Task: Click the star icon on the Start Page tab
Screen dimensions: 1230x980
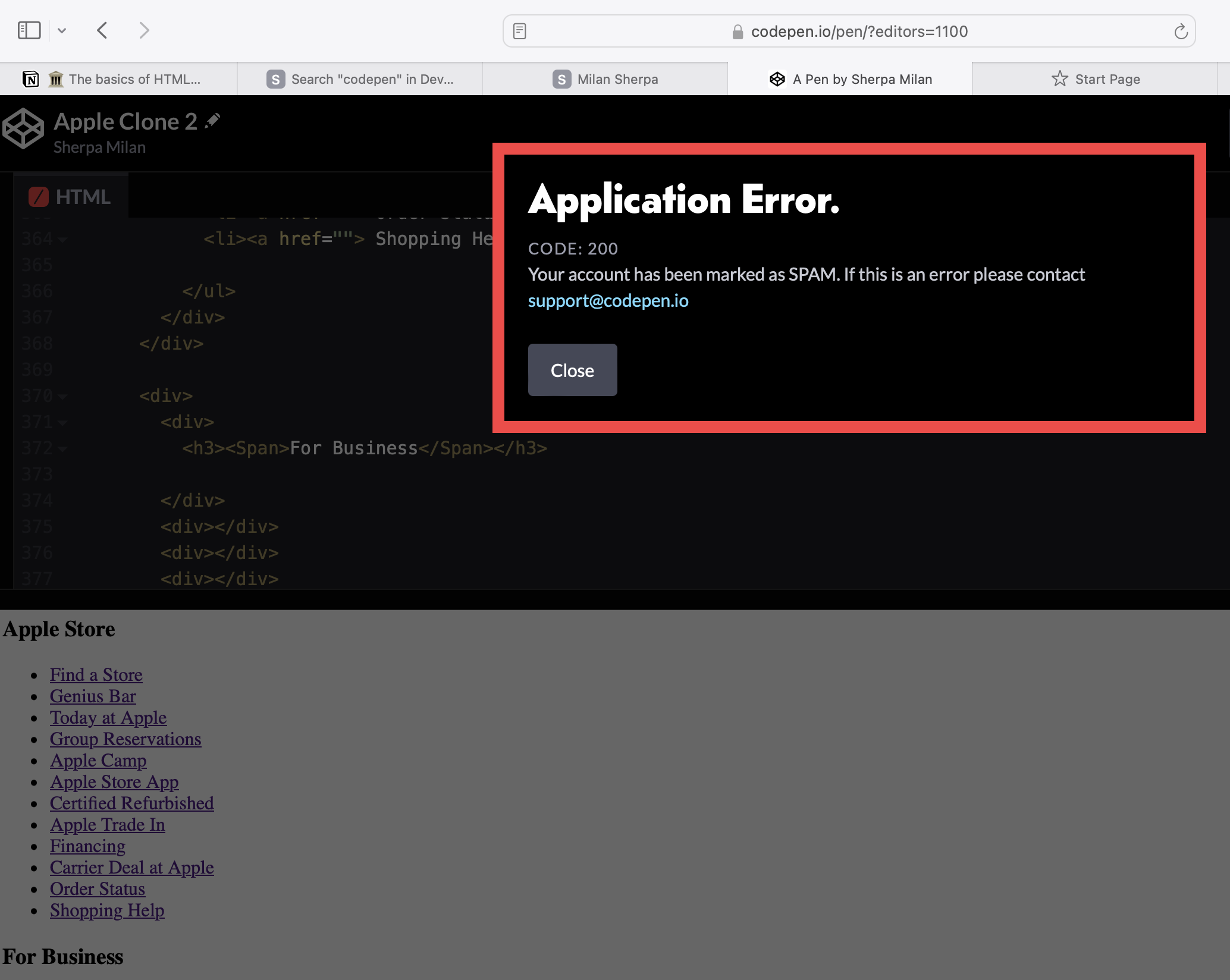Action: tap(1060, 78)
